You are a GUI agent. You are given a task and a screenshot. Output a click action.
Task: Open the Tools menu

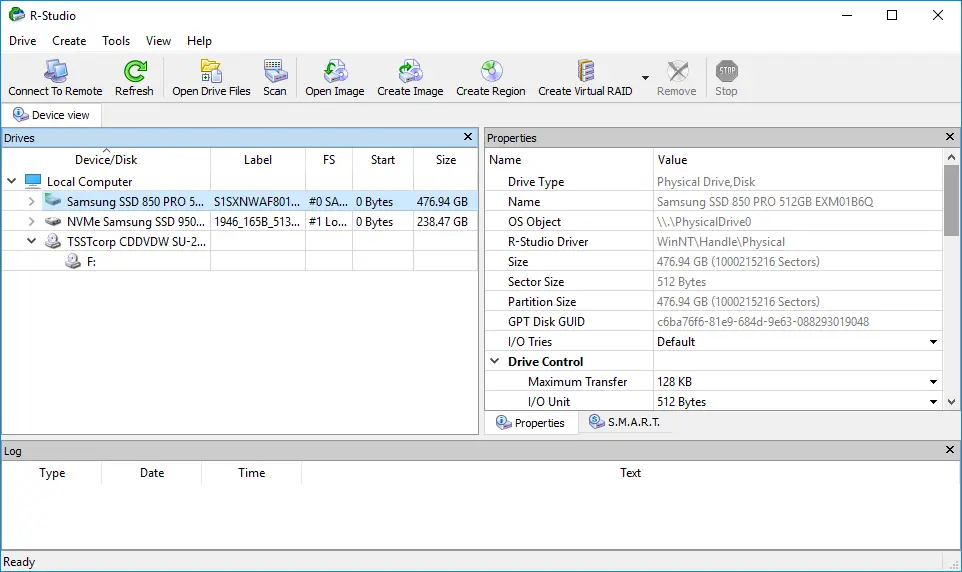tap(116, 41)
